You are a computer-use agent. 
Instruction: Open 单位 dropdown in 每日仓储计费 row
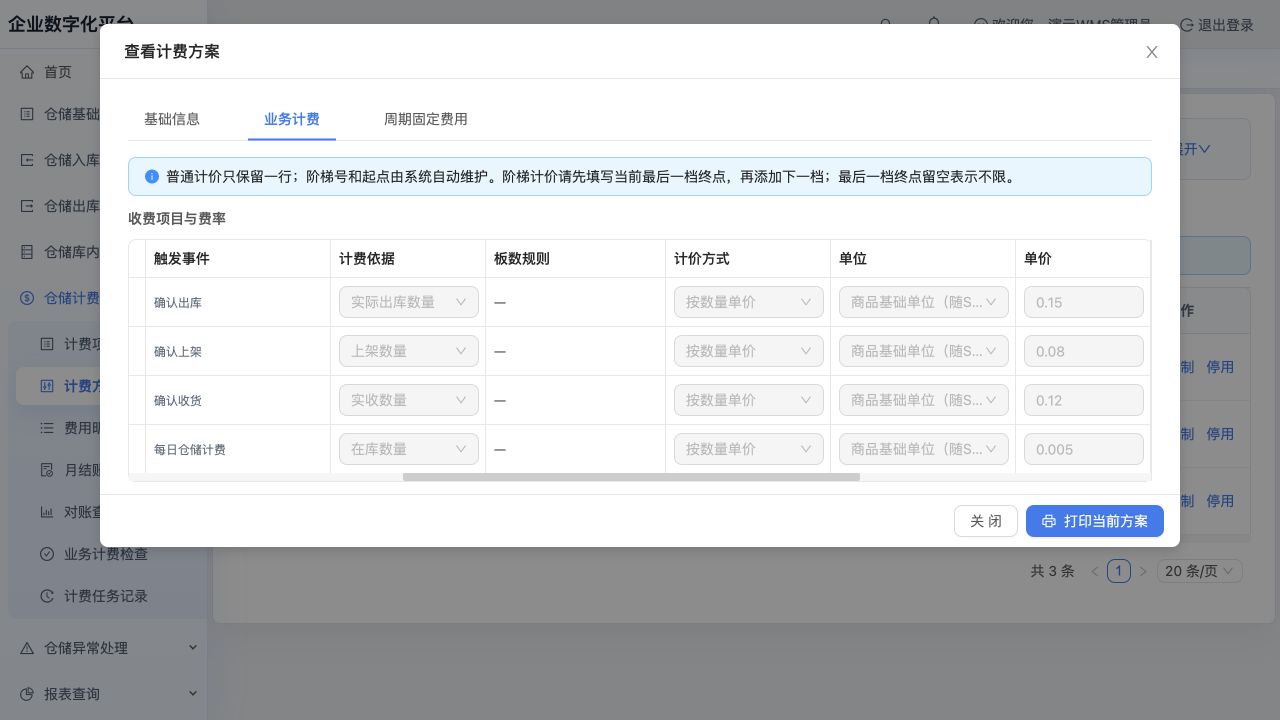(x=924, y=449)
